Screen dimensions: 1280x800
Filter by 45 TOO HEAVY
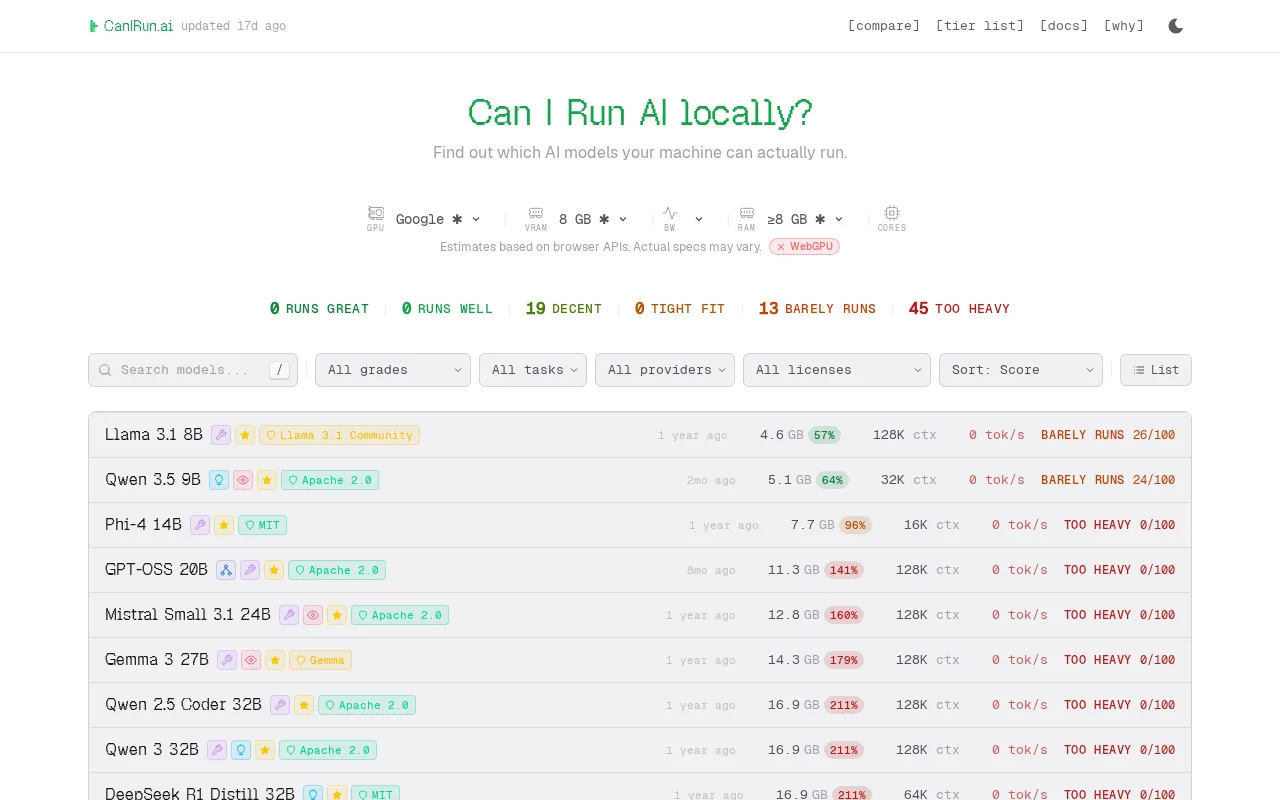click(x=959, y=309)
